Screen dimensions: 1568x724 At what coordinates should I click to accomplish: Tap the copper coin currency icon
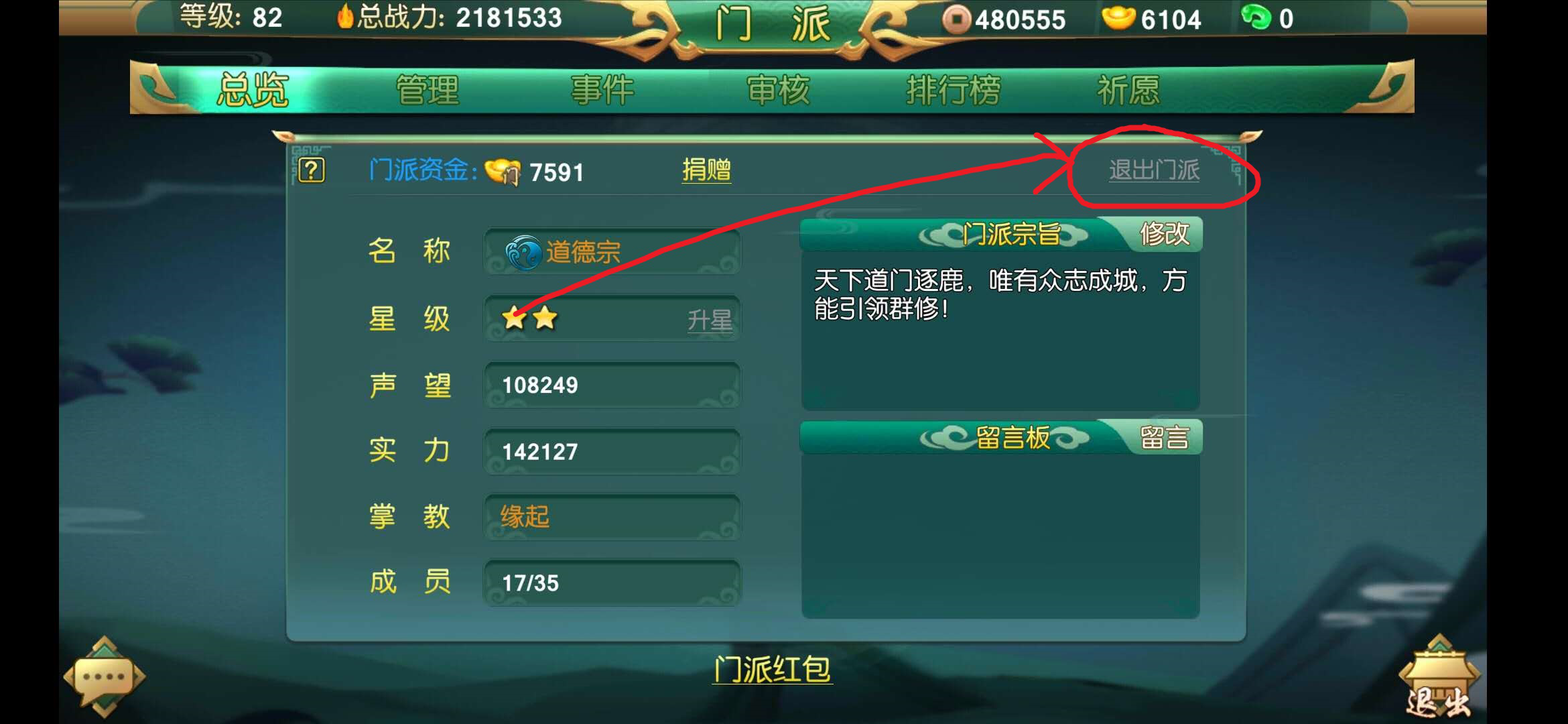(956, 19)
